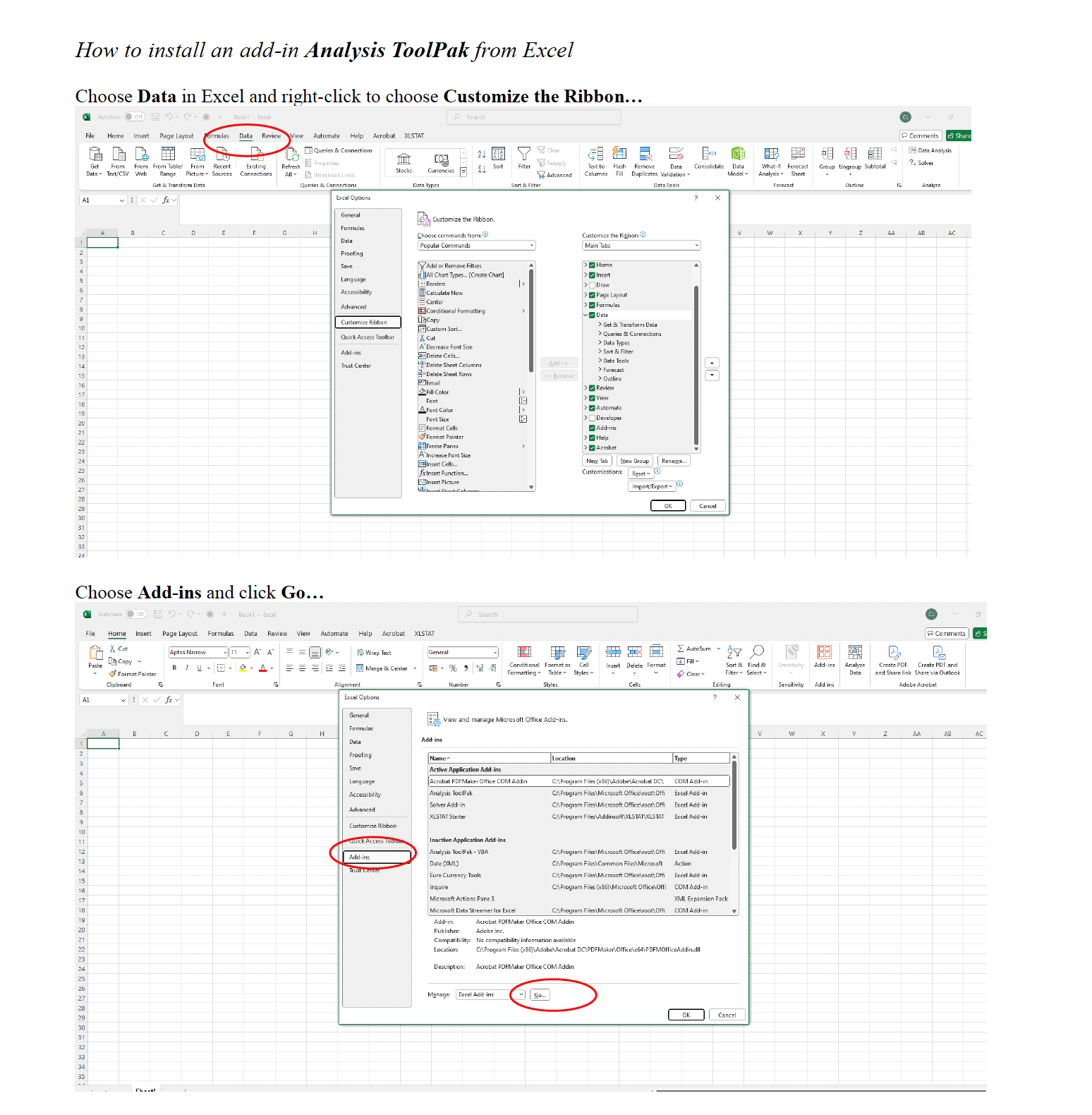Image resolution: width=1092 pixels, height=1115 pixels.
Task: Toggle the Add-ins checkbox in Main Tabs list
Action: tap(593, 428)
